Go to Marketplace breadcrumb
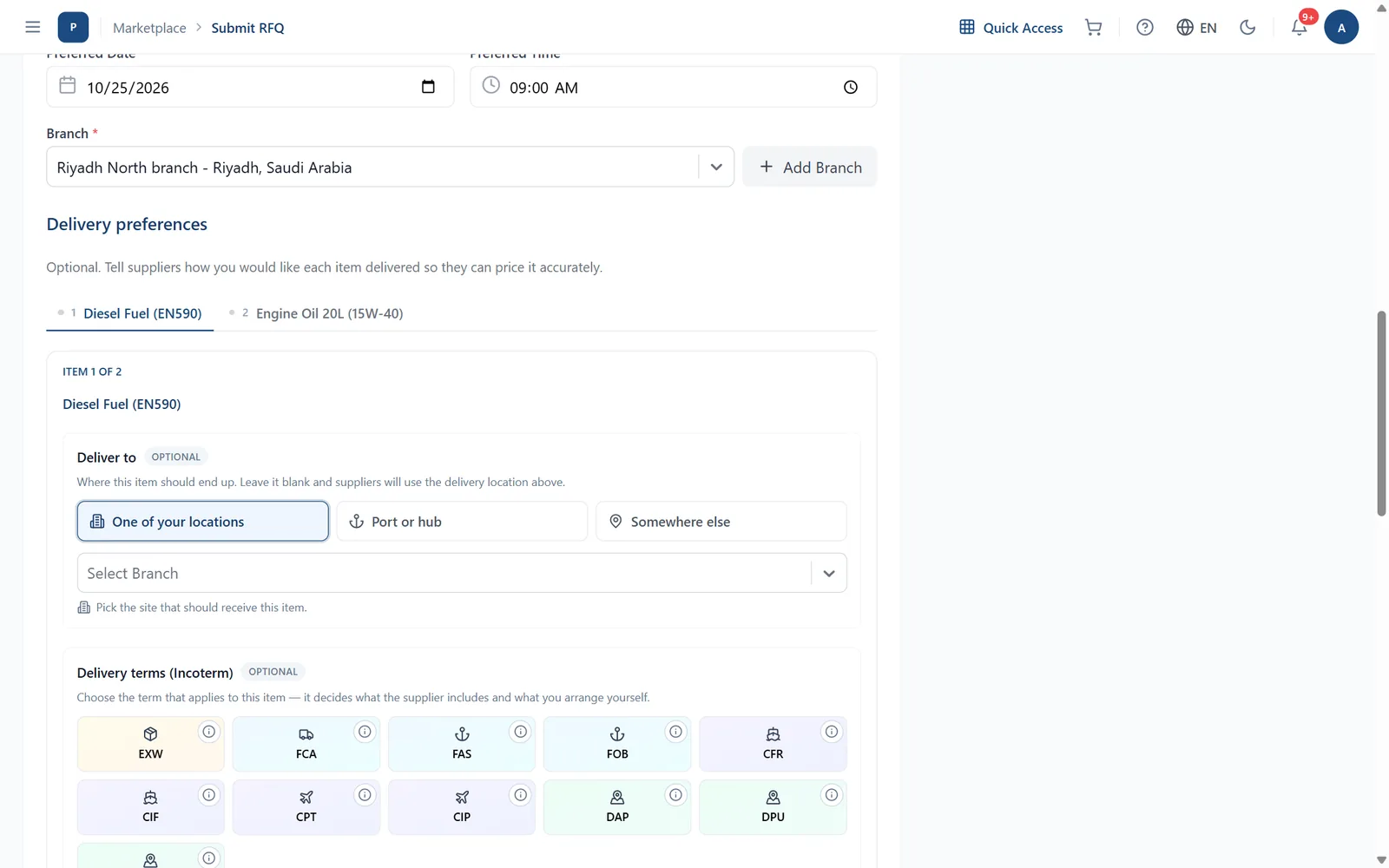Image resolution: width=1389 pixels, height=868 pixels. click(149, 28)
